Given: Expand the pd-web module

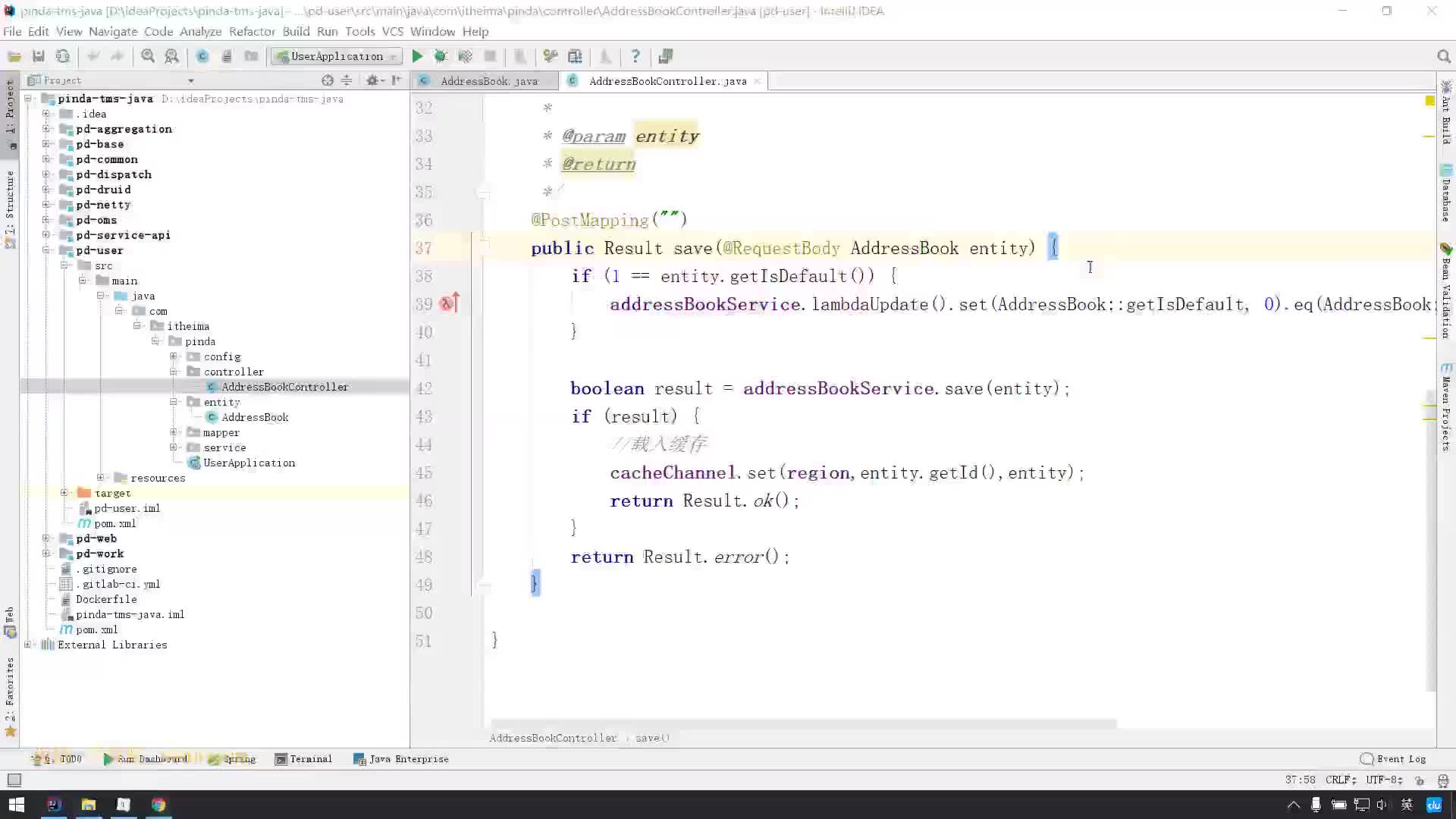Looking at the screenshot, I should [x=46, y=538].
